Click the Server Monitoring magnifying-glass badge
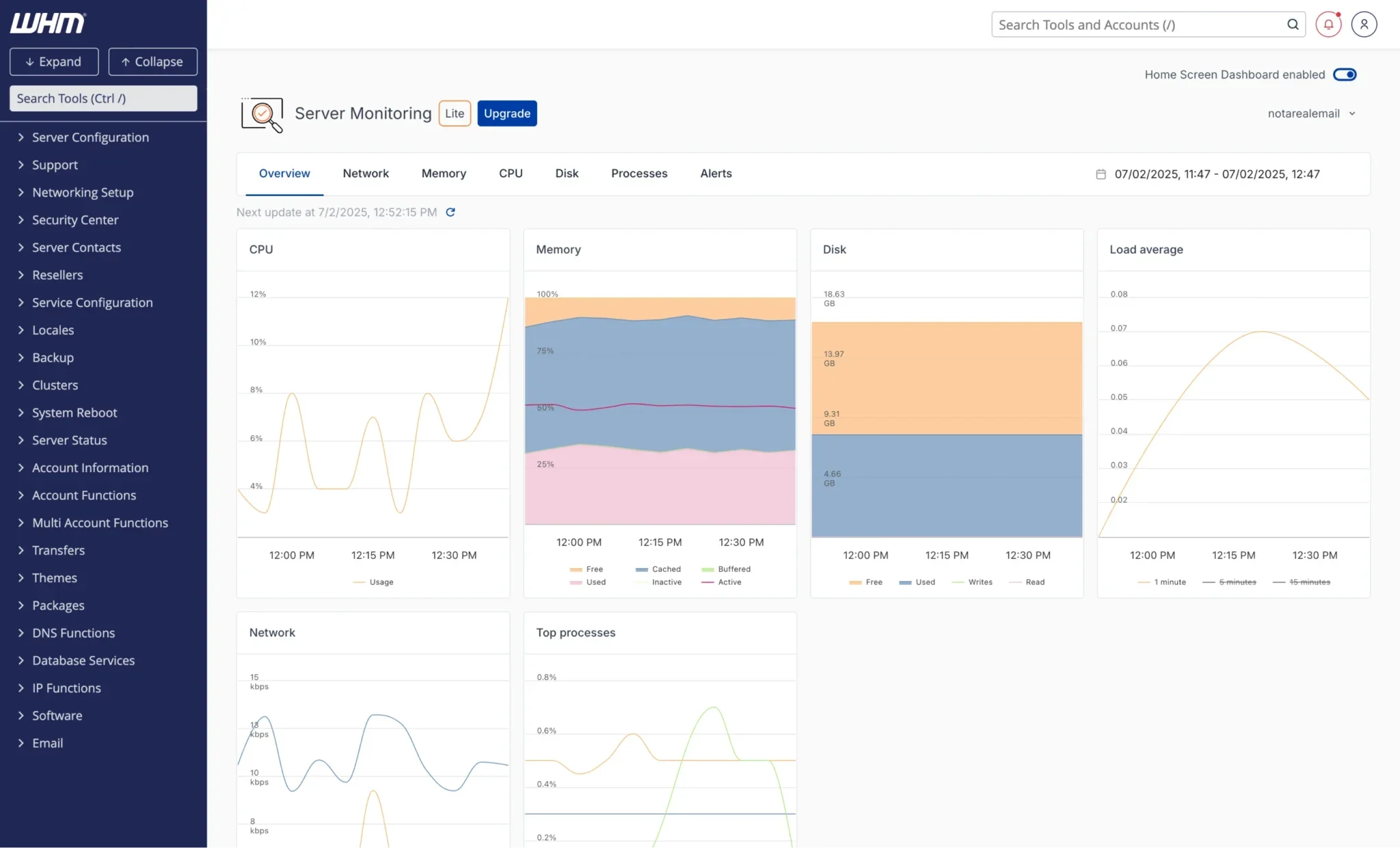Image resolution: width=1400 pixels, height=848 pixels. click(261, 115)
